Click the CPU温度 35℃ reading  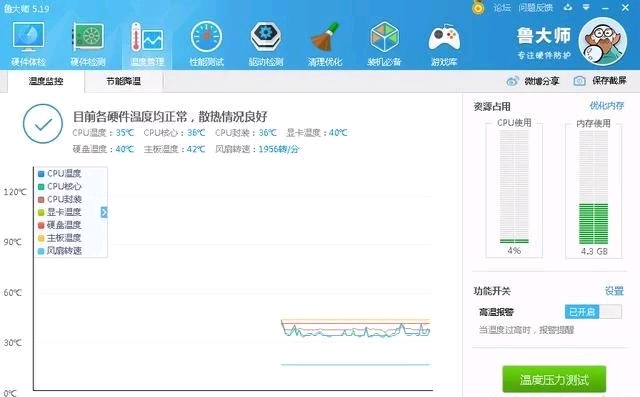click(103, 133)
